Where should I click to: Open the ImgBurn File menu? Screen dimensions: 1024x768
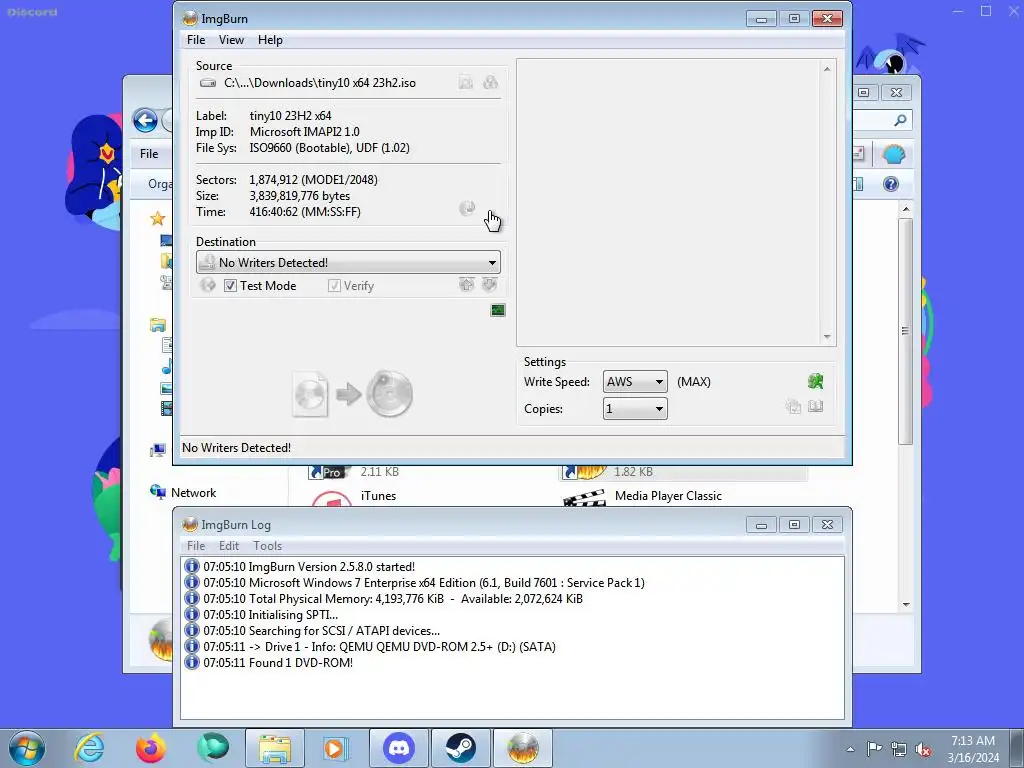[x=196, y=40]
